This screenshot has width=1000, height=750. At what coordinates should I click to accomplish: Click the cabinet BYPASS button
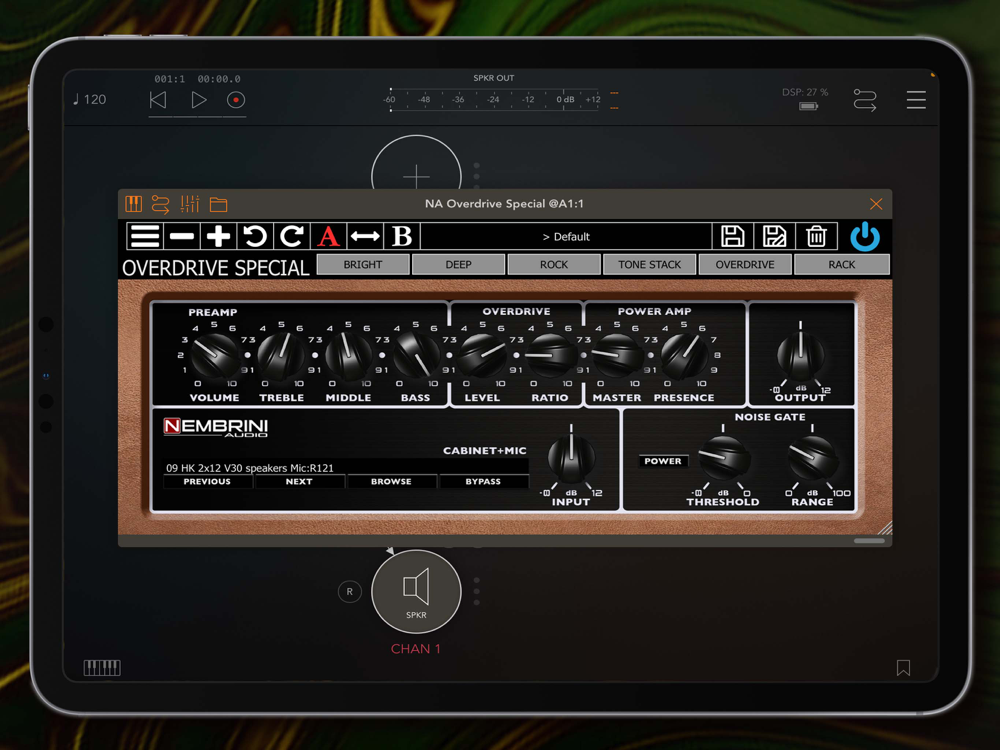(483, 482)
